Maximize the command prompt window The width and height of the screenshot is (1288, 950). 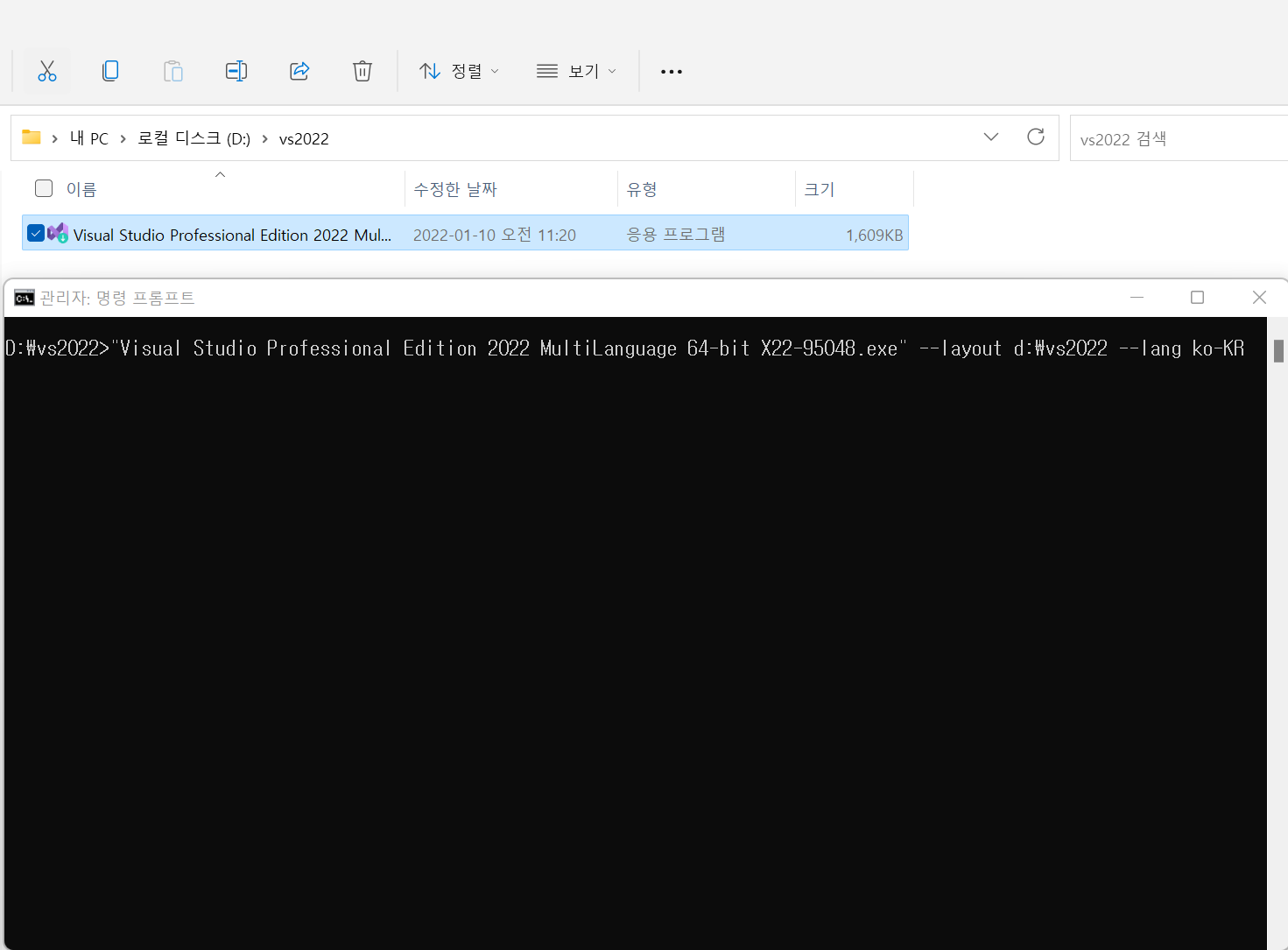(1197, 298)
